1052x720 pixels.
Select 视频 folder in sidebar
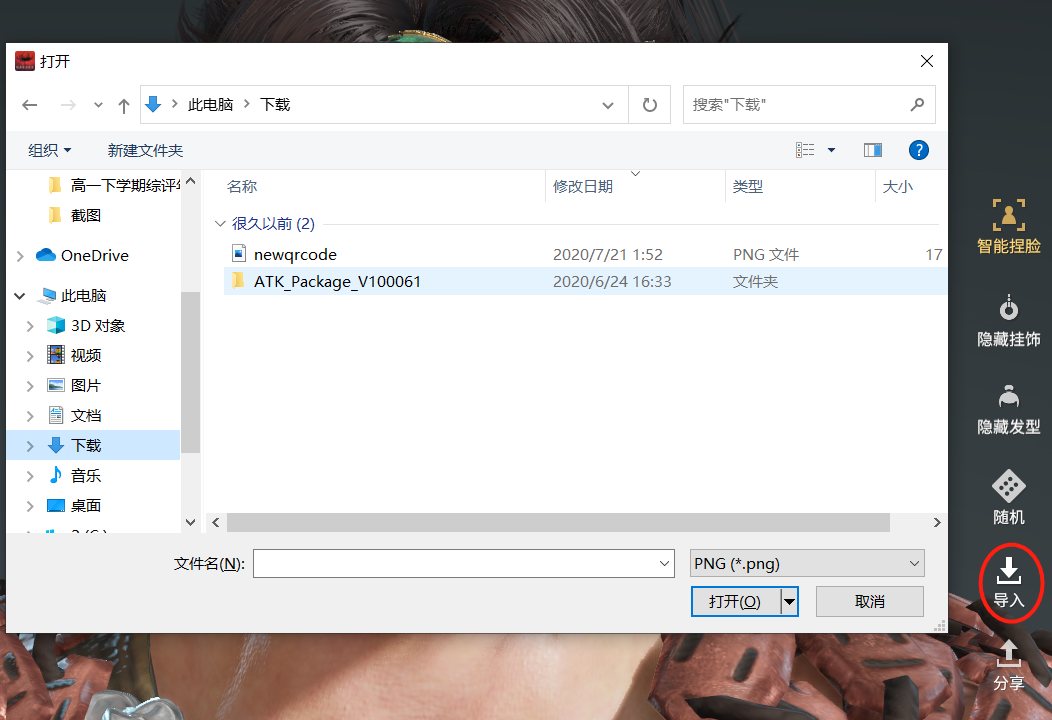pyautogui.click(x=85, y=355)
